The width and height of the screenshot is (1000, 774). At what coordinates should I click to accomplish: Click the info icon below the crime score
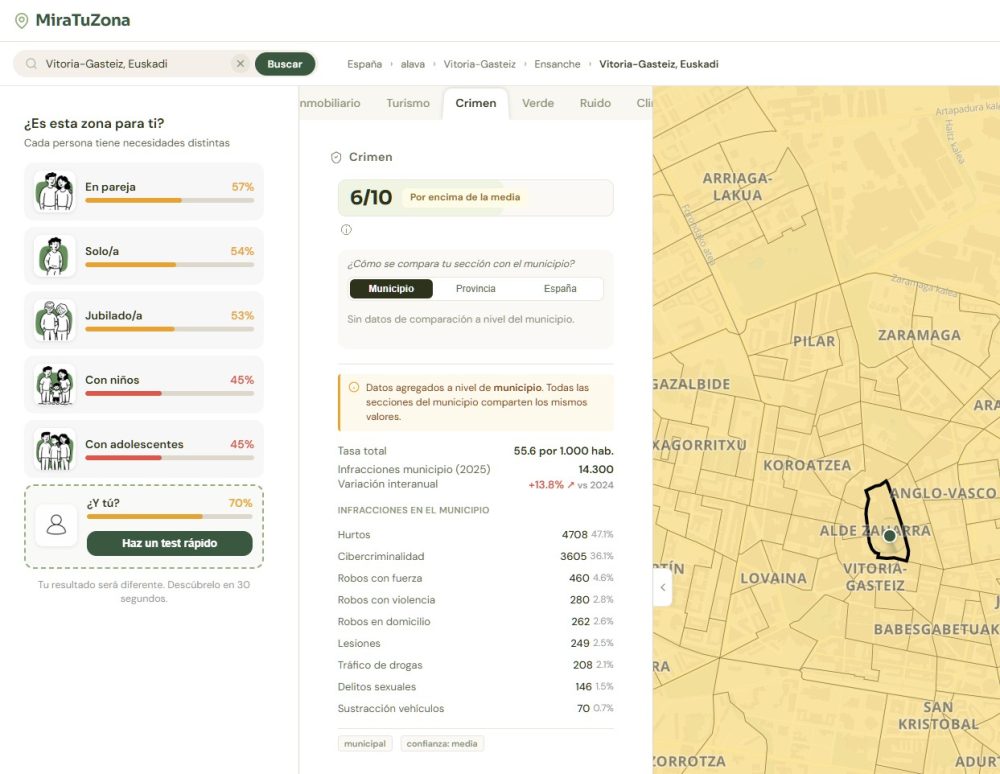tap(346, 230)
